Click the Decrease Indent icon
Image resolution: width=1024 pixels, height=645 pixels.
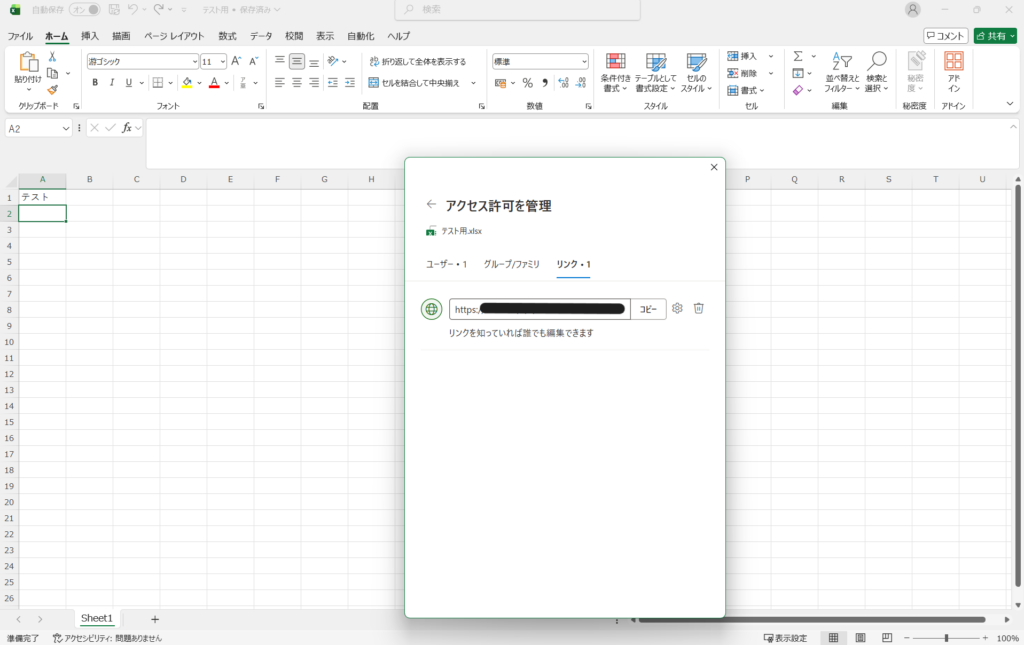point(333,83)
